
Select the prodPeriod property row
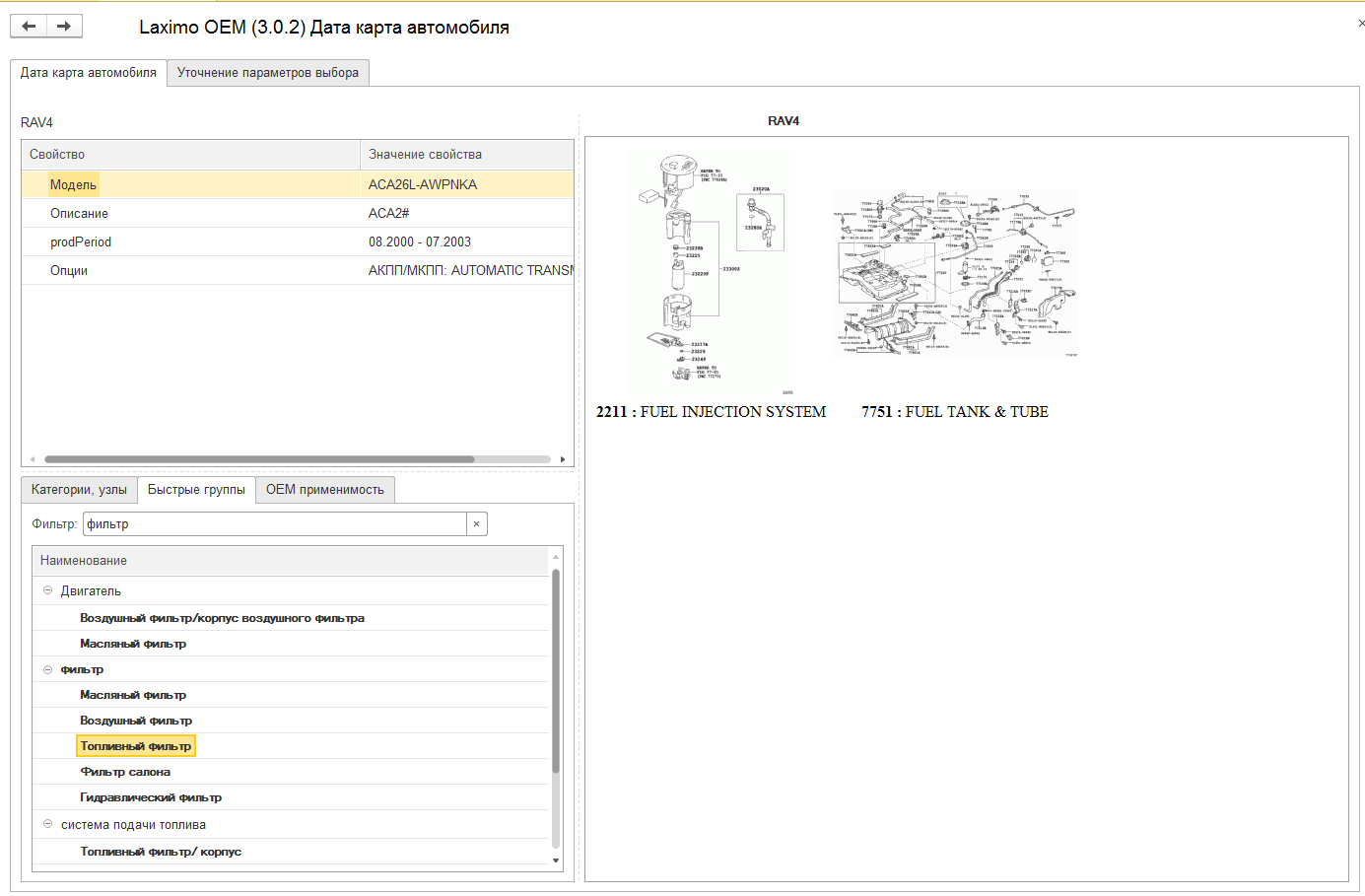pos(298,241)
